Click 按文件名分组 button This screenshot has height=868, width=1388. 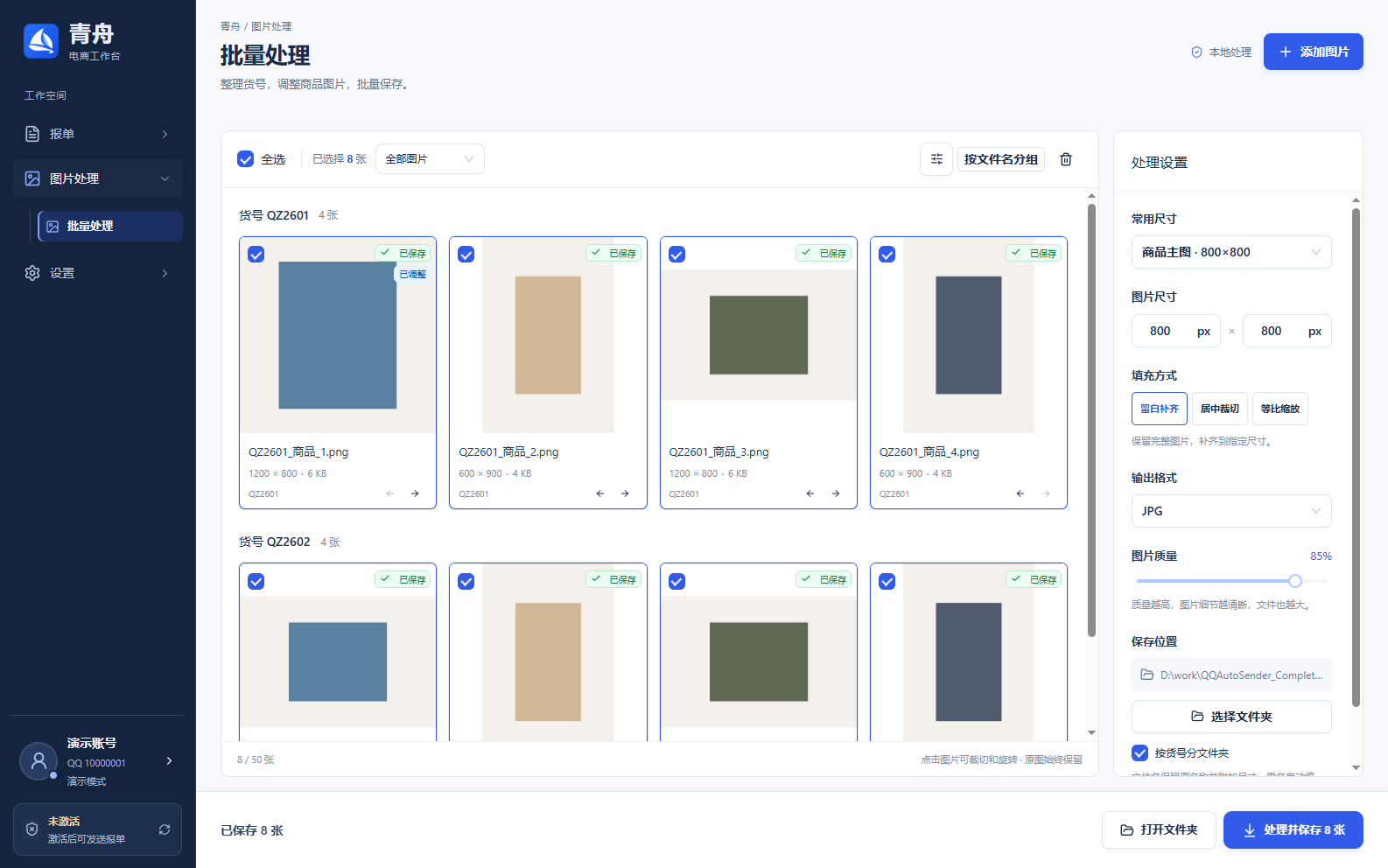[x=1001, y=159]
